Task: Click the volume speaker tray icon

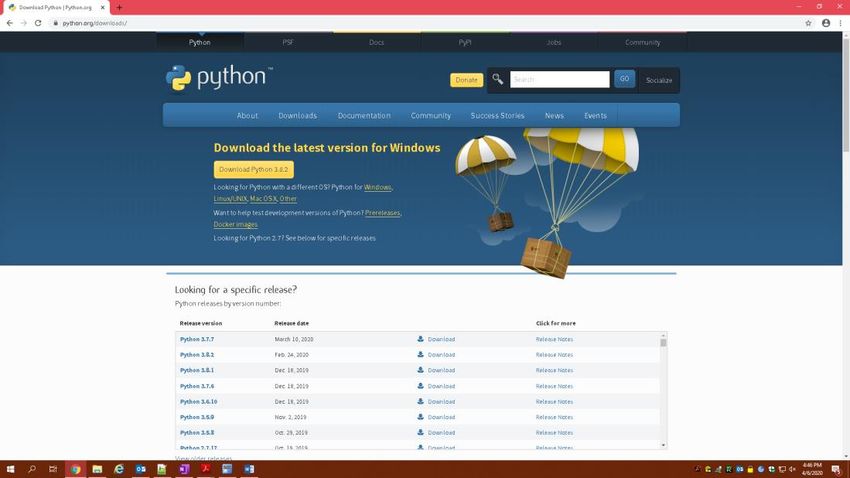Action: tap(793, 469)
